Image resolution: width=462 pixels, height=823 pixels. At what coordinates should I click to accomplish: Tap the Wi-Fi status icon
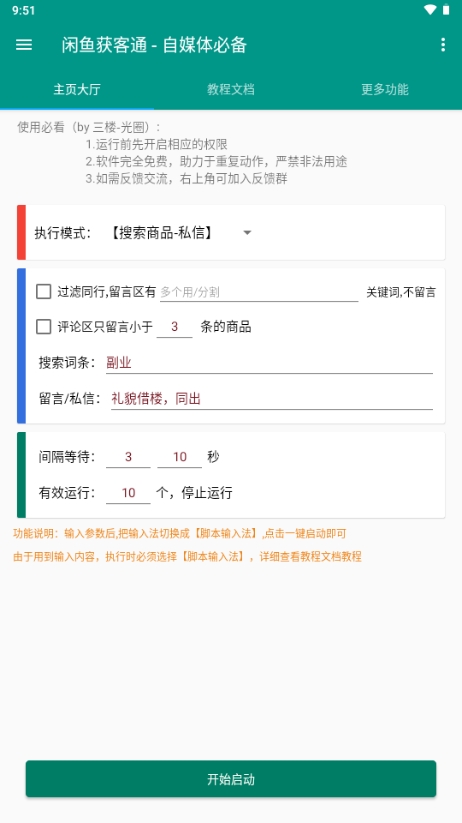tap(430, 10)
